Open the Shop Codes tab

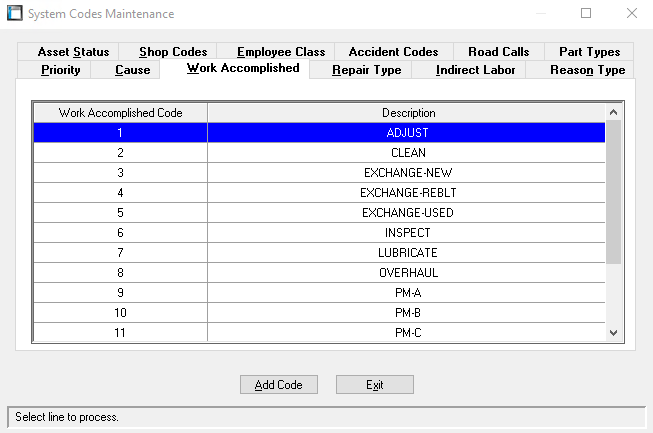coord(173,52)
